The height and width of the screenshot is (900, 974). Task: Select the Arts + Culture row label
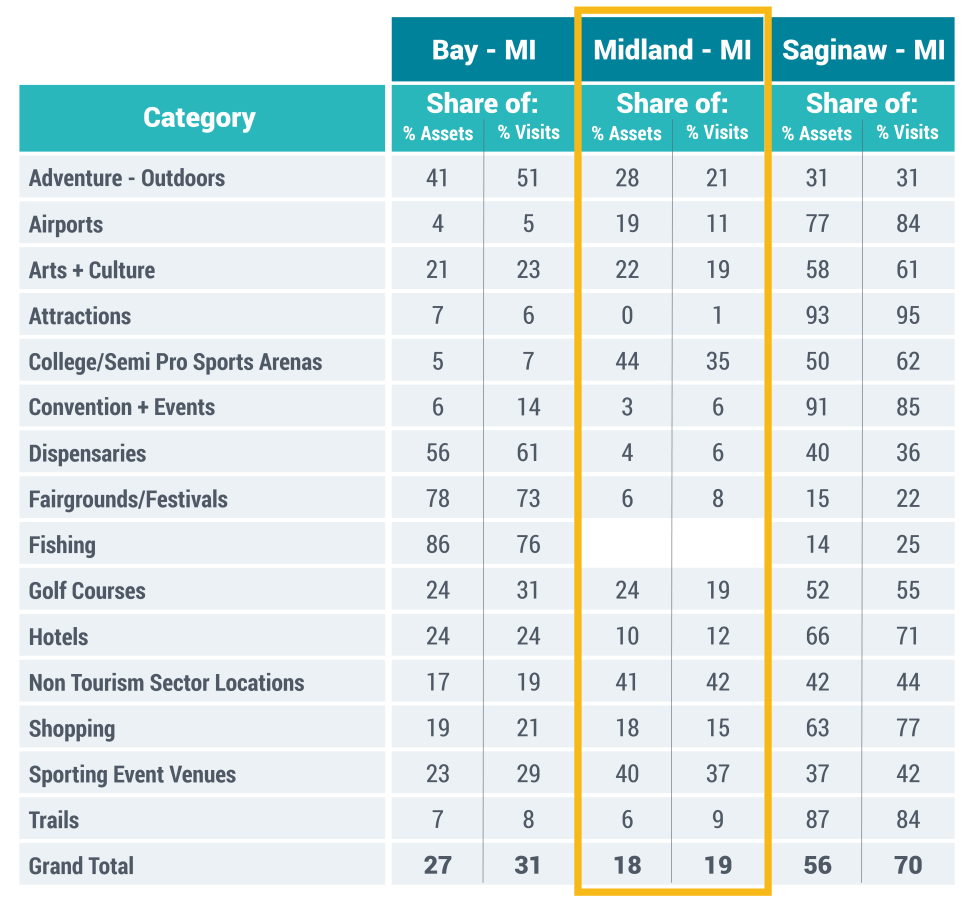pos(92,270)
